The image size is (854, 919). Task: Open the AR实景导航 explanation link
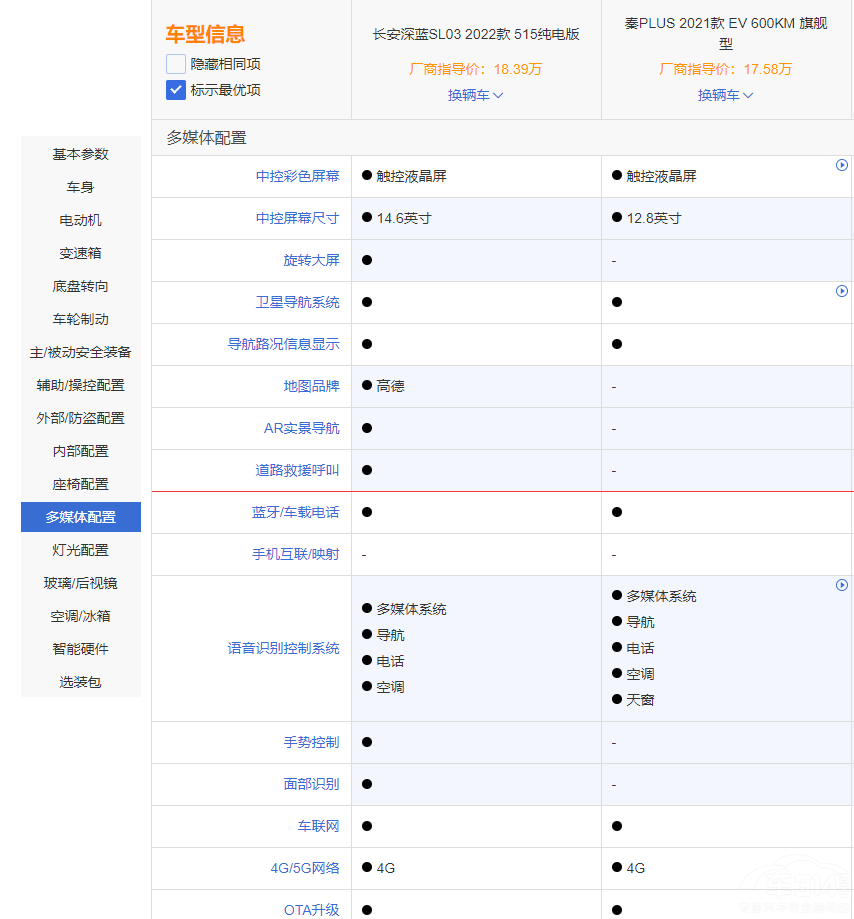[301, 428]
